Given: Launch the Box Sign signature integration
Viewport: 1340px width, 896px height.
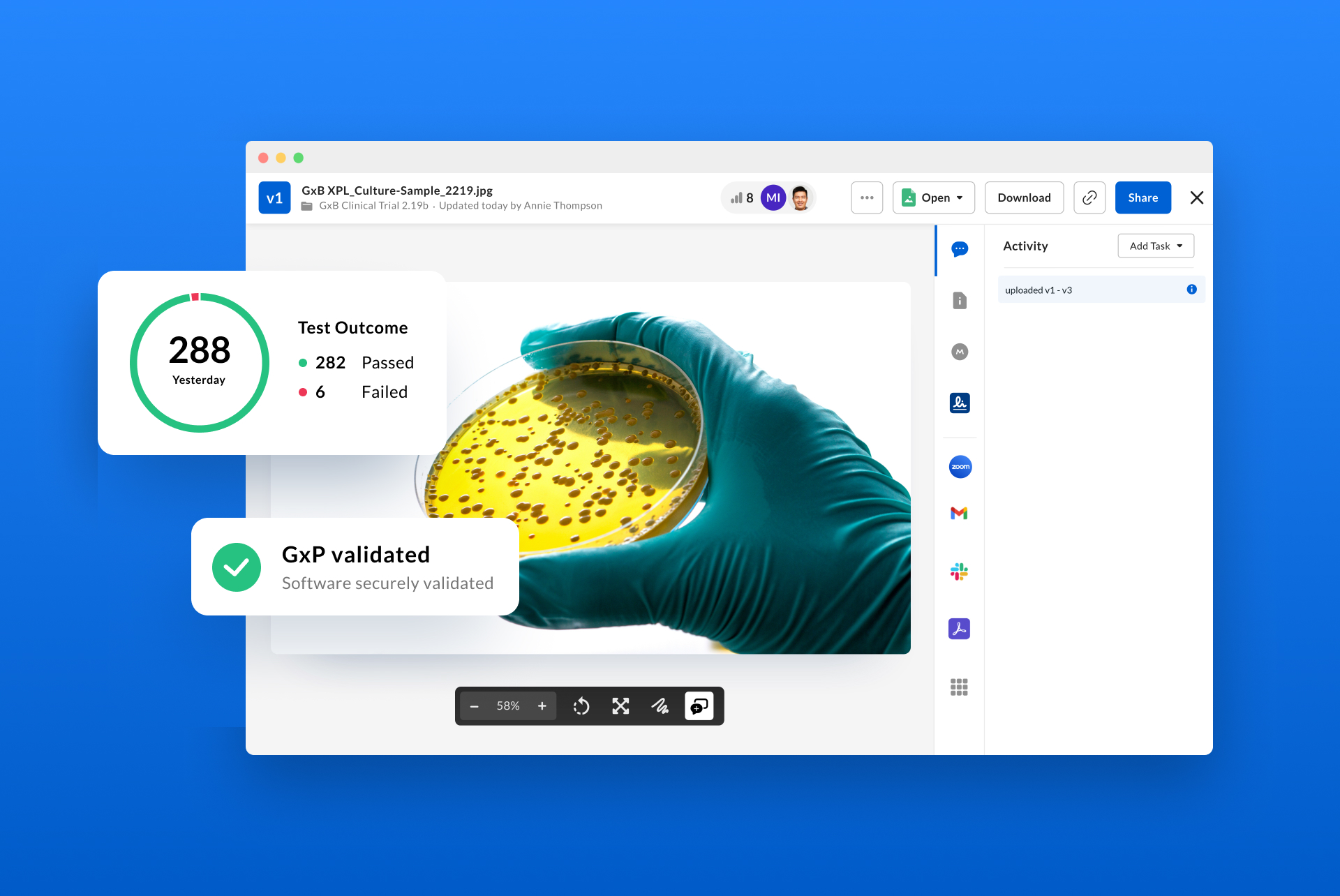Looking at the screenshot, I should click(960, 403).
